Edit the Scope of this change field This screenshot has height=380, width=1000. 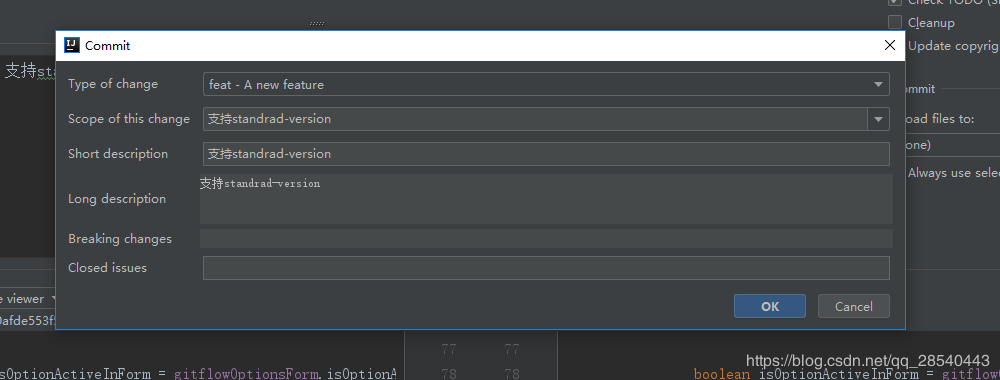point(535,119)
